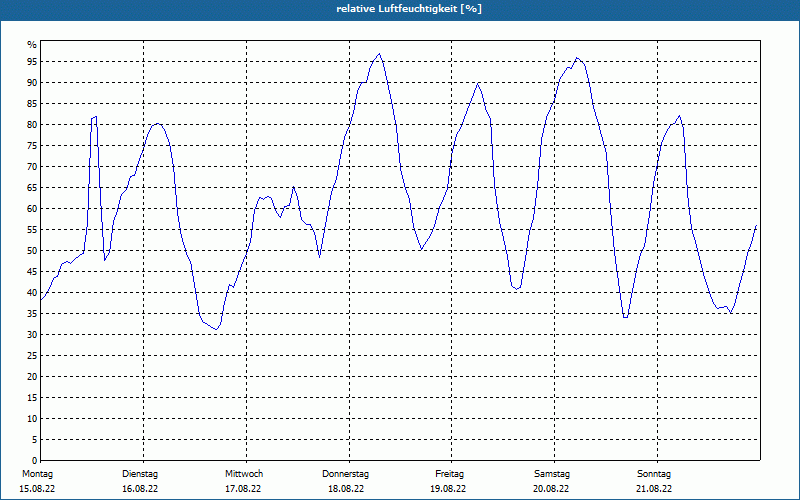Click the humidity curve's Thursday peak near 97%

(379, 54)
